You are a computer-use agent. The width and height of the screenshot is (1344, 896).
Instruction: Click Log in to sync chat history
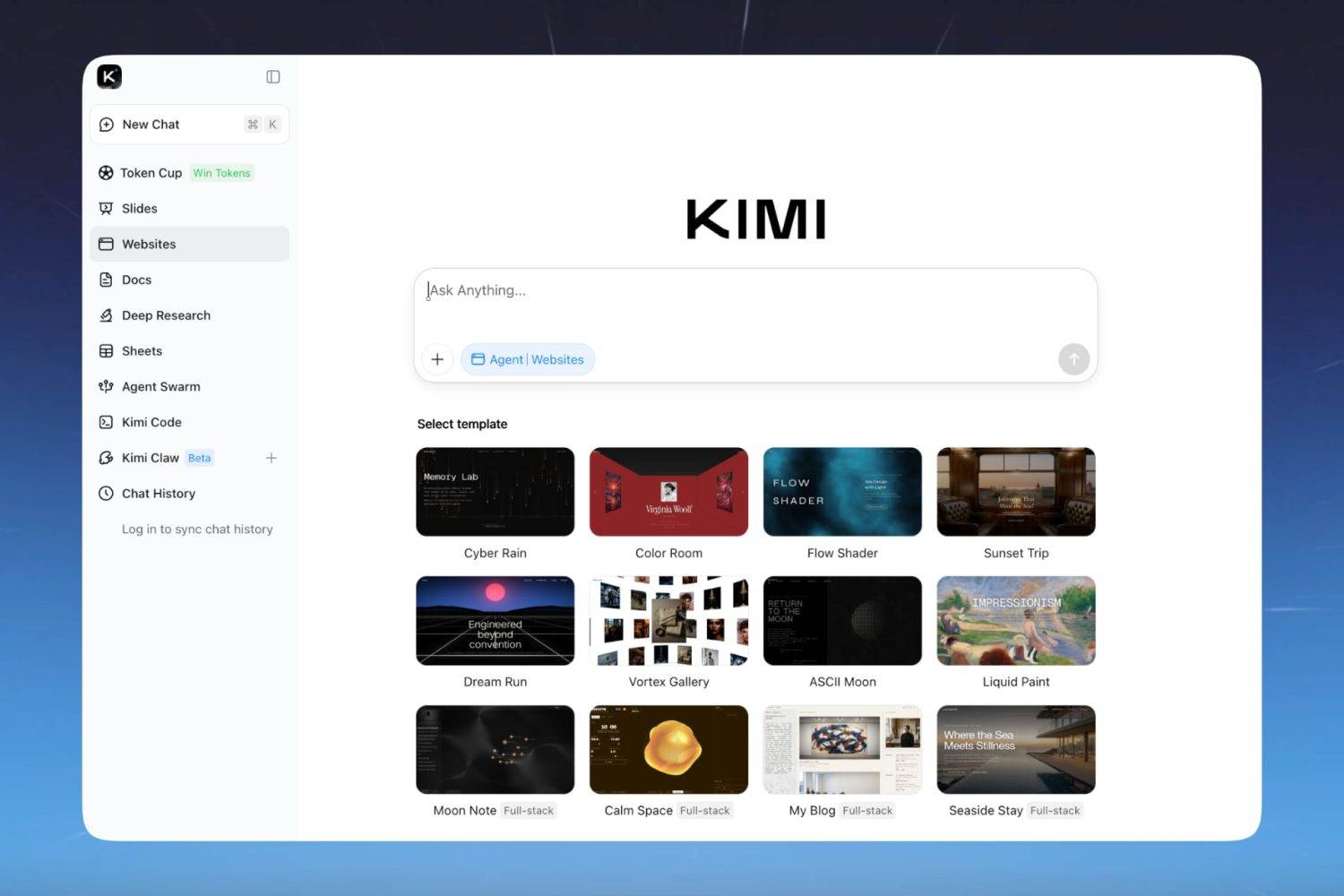point(197,530)
